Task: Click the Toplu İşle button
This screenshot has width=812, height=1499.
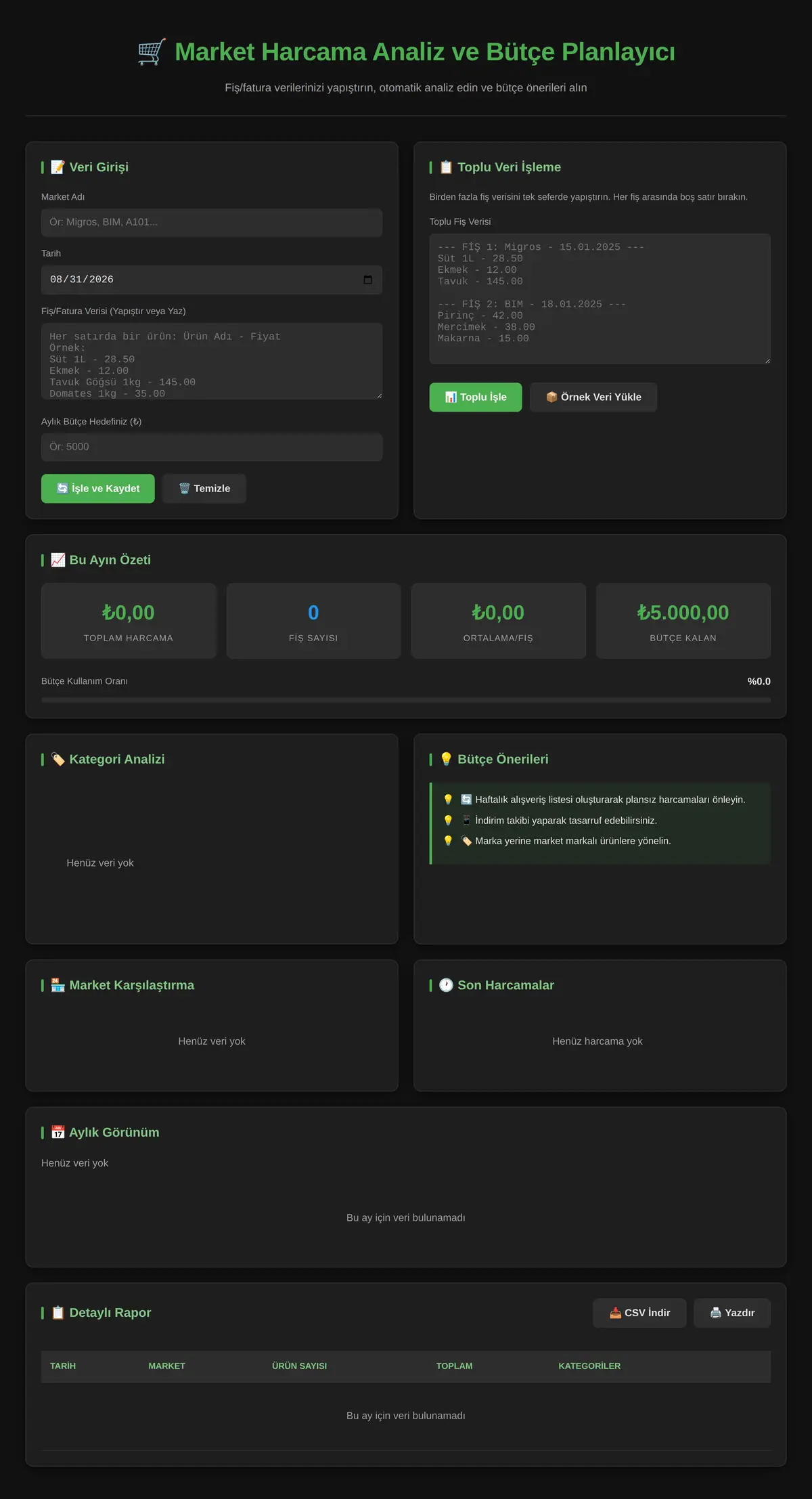Action: pyautogui.click(x=476, y=397)
